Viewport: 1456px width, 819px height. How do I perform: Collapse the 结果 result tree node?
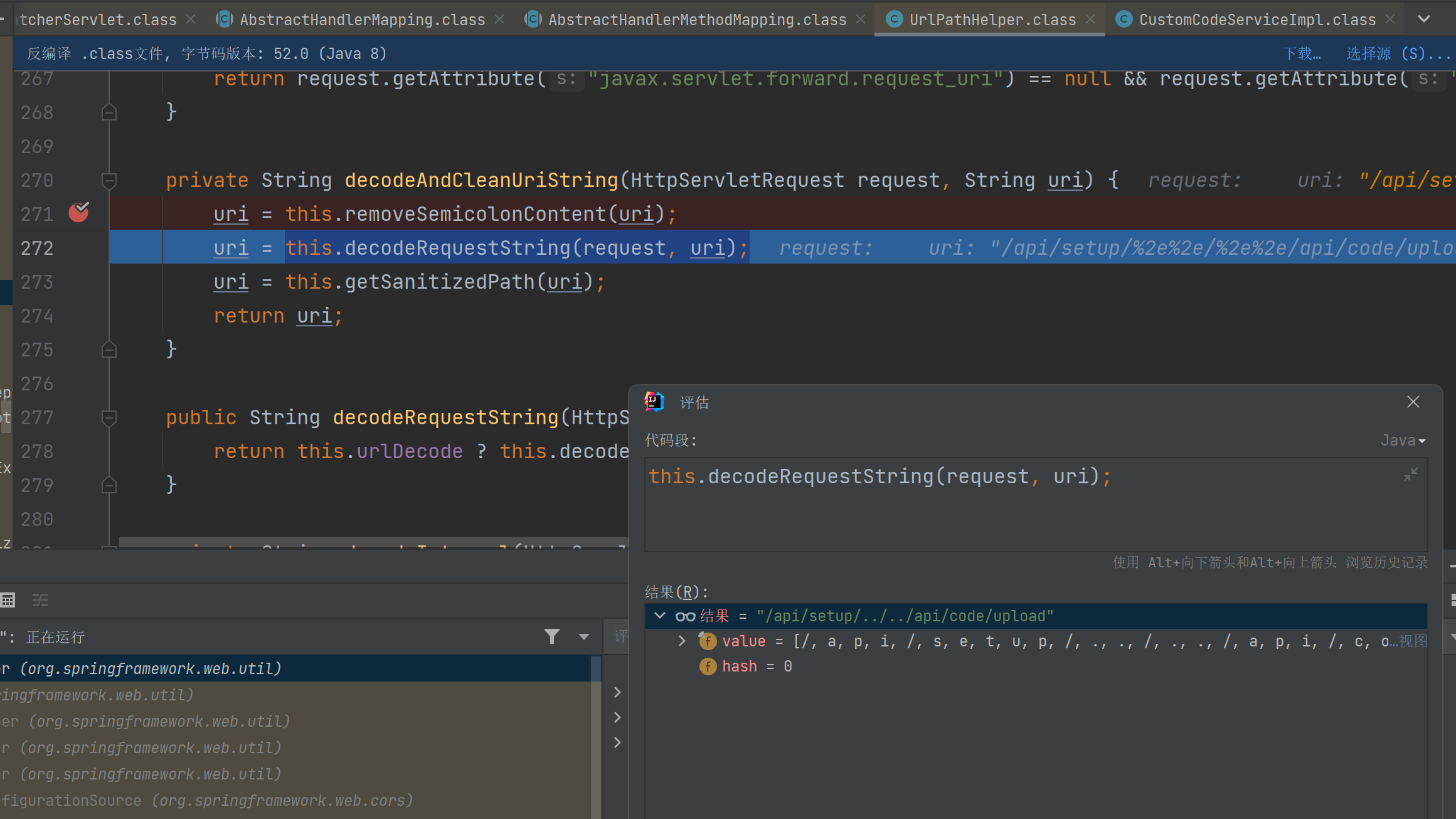pos(660,616)
